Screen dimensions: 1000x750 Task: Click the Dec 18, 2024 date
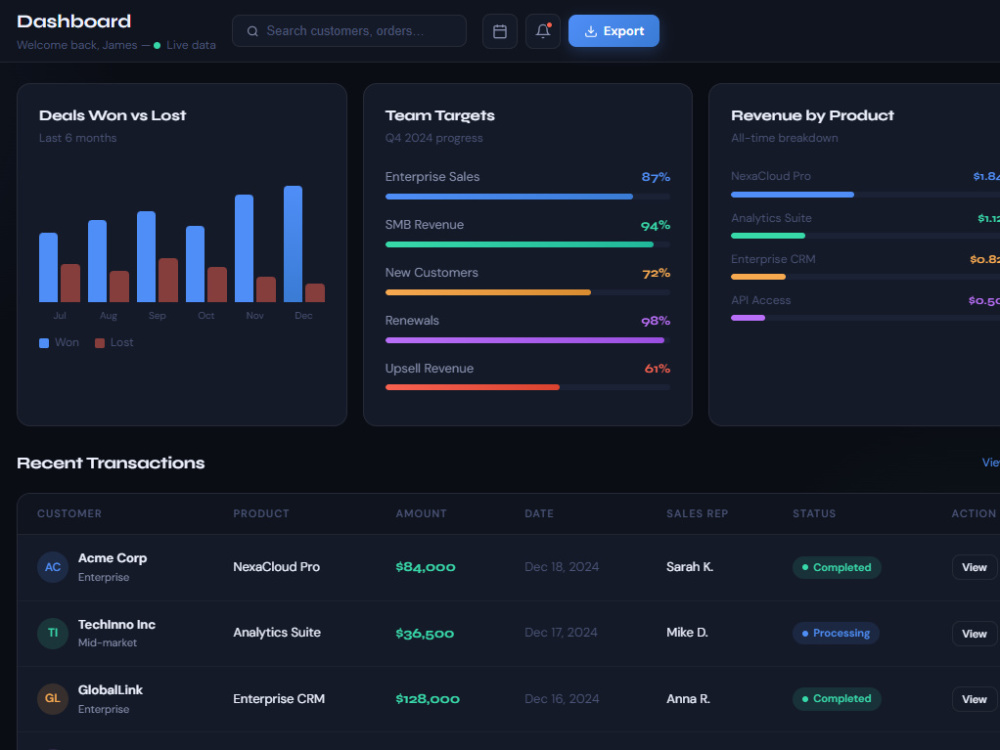pos(561,567)
